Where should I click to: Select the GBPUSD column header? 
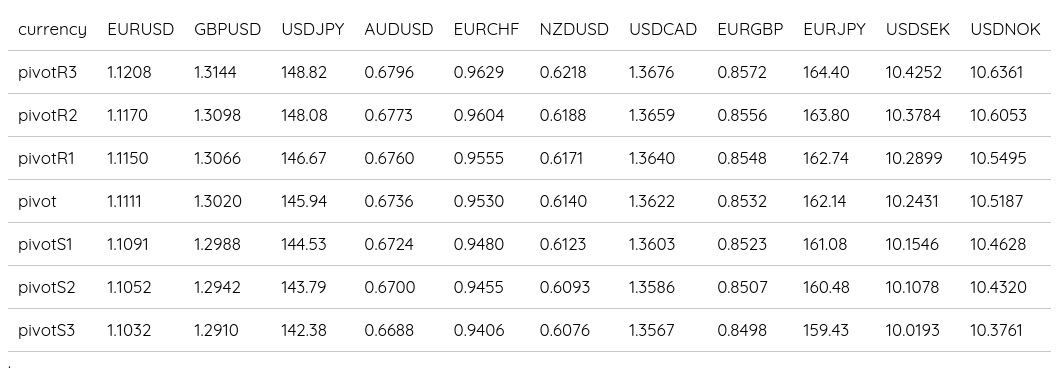point(227,30)
